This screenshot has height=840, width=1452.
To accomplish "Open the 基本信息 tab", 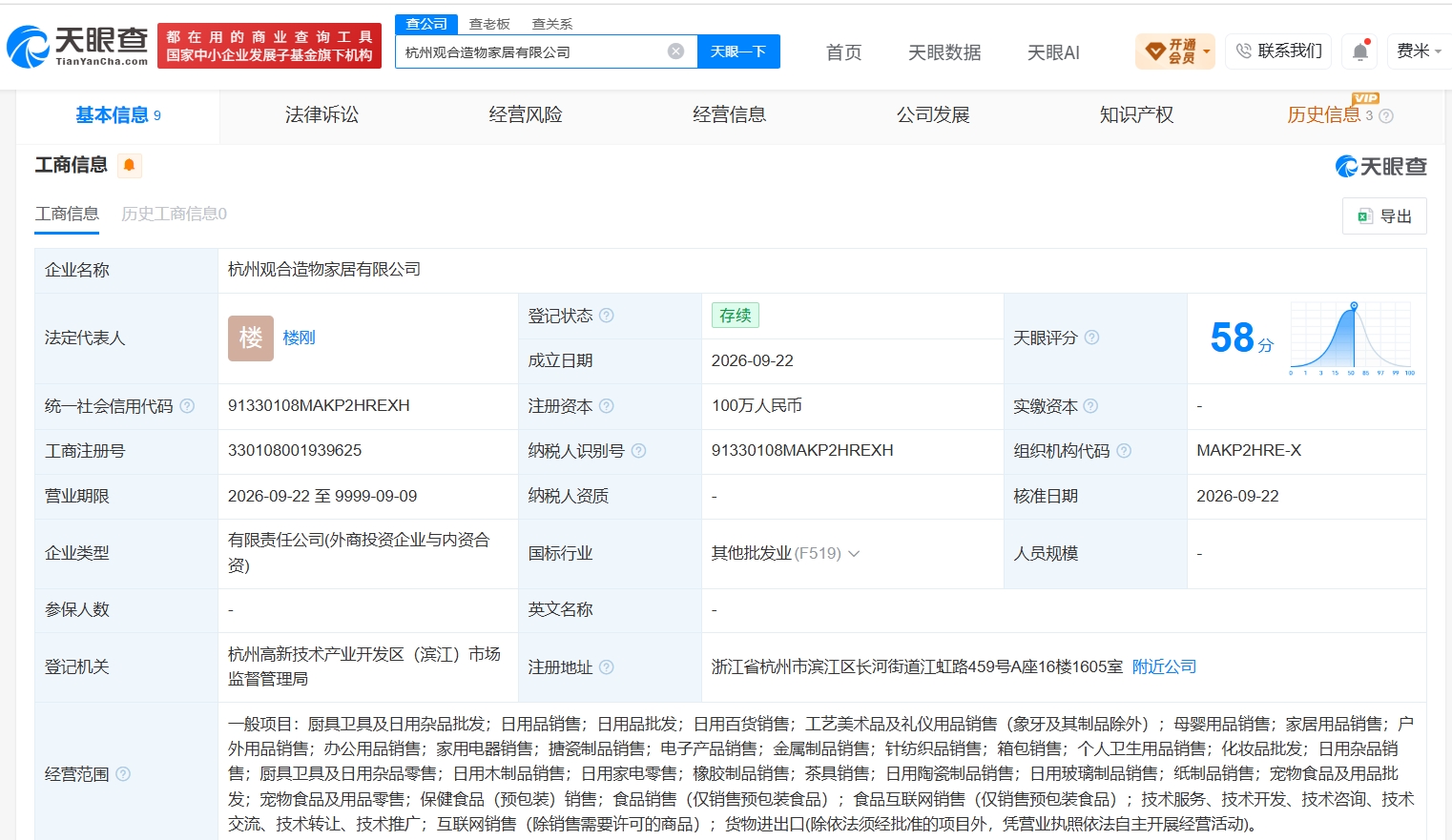I will pyautogui.click(x=118, y=115).
